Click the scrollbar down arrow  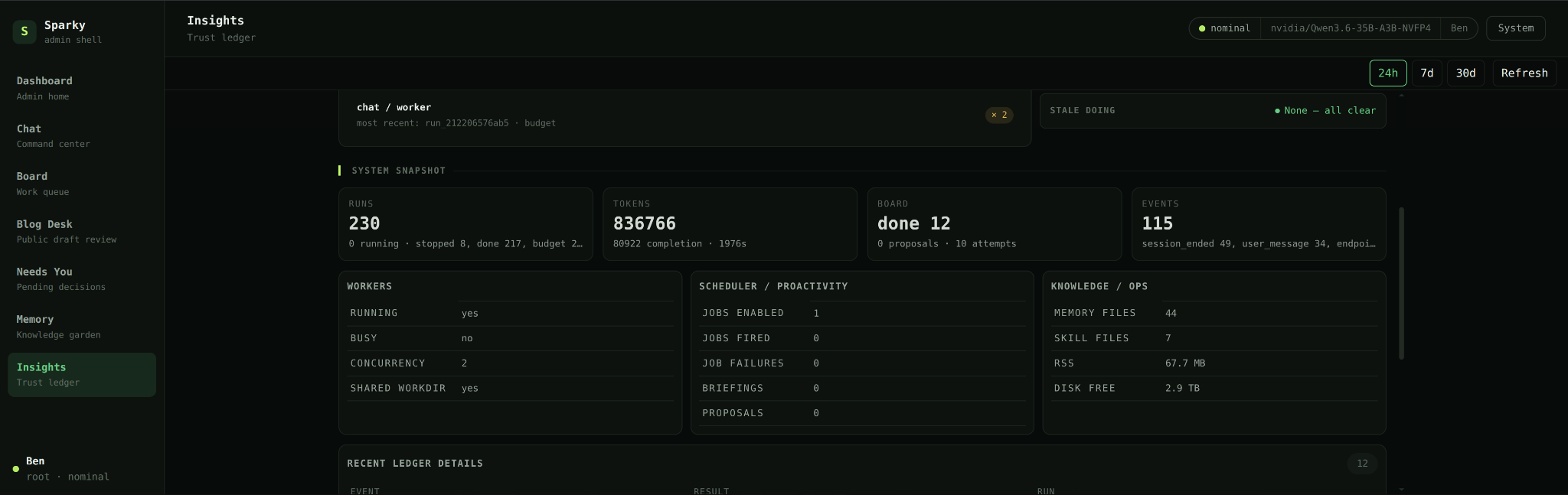coord(1401,489)
